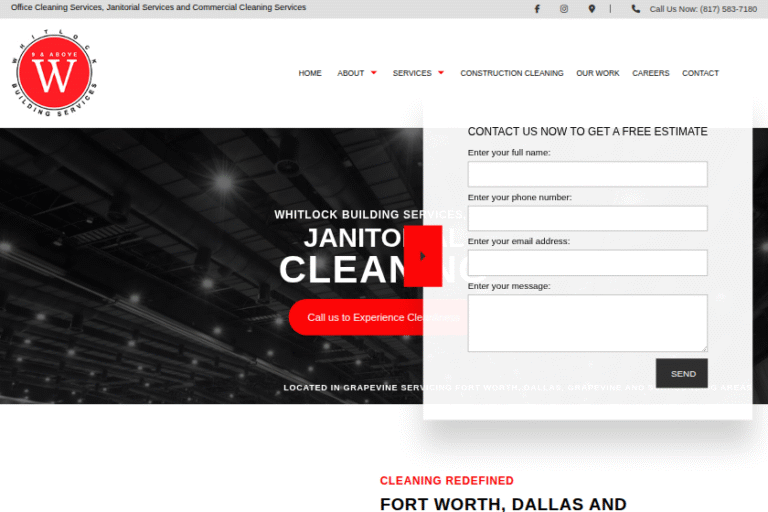The image size is (768, 512).
Task: Expand the About dropdown arrow
Action: click(374, 73)
